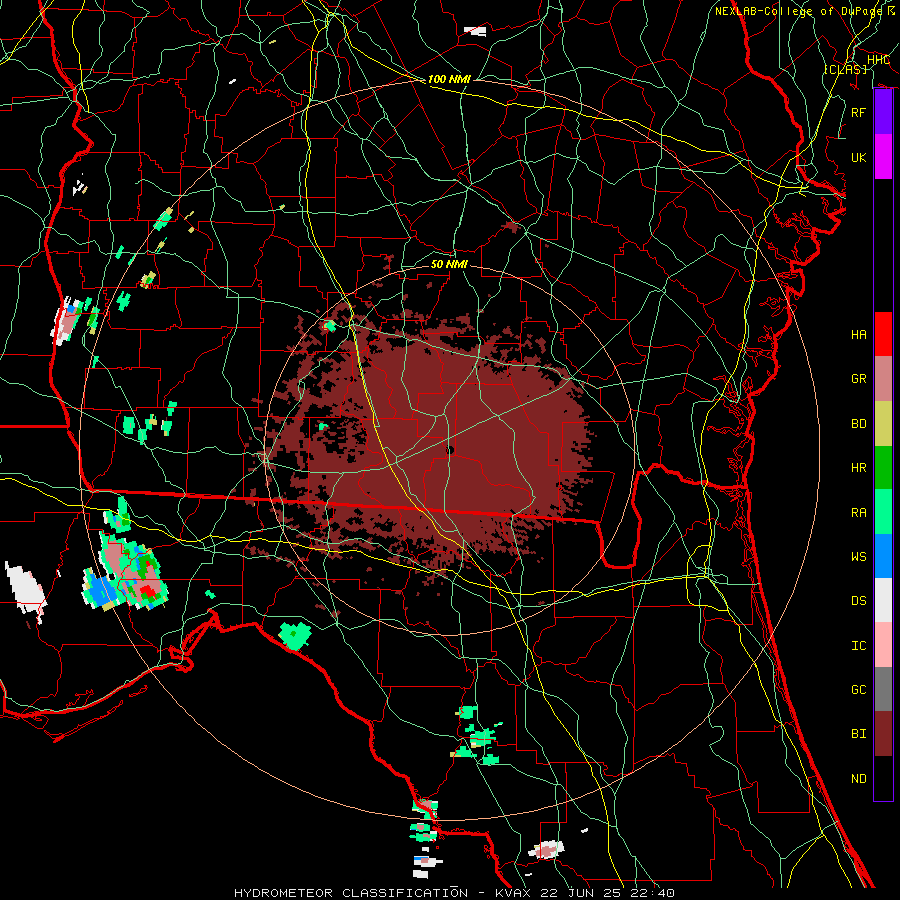Click the "HR" legend label
The width and height of the screenshot is (900, 900).
[x=859, y=468]
